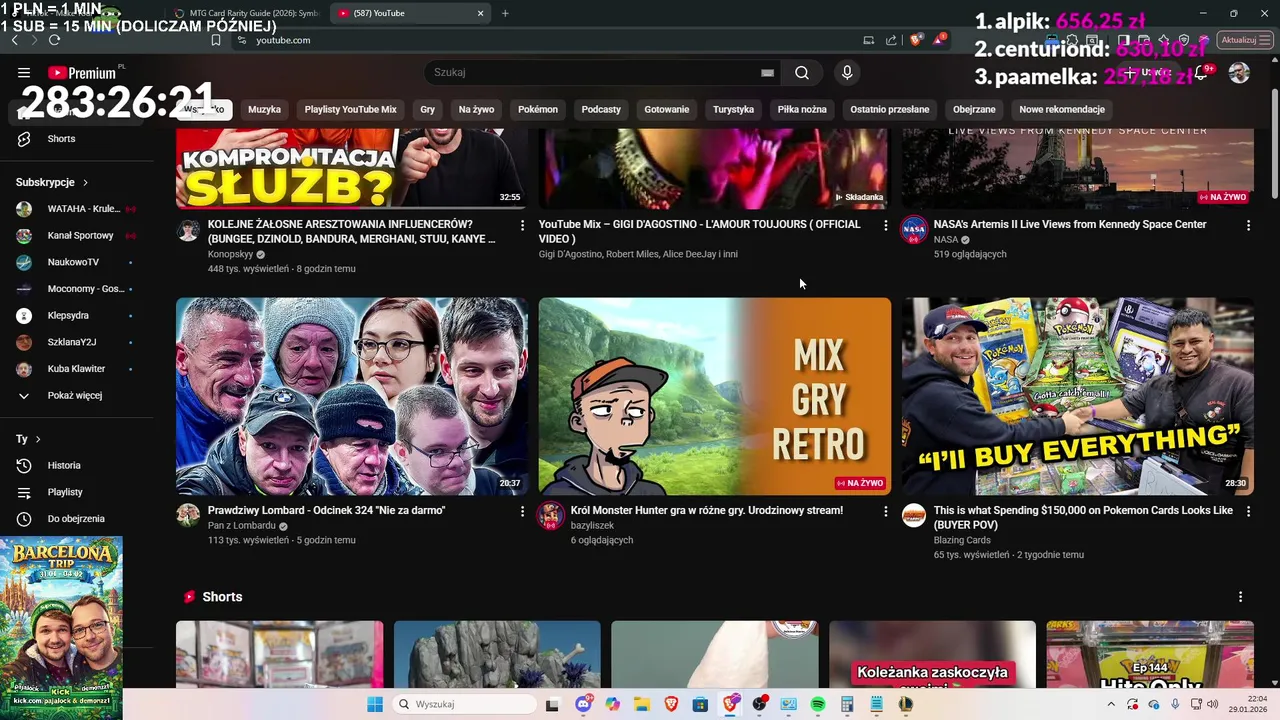
Task: Bookmark this page icon in address bar
Action: click(215, 40)
